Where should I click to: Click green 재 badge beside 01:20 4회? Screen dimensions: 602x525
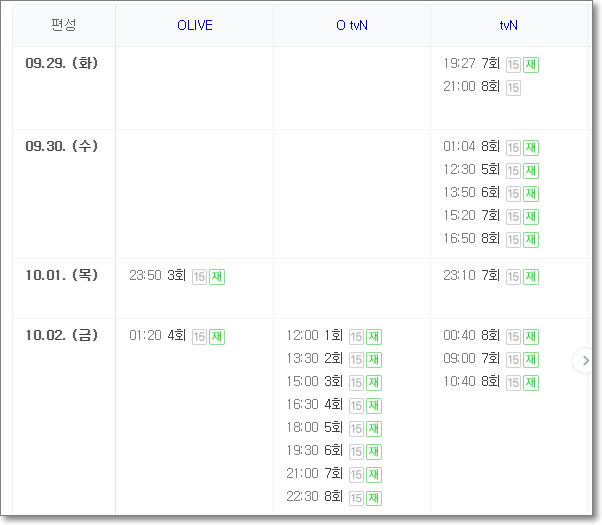coord(217,337)
